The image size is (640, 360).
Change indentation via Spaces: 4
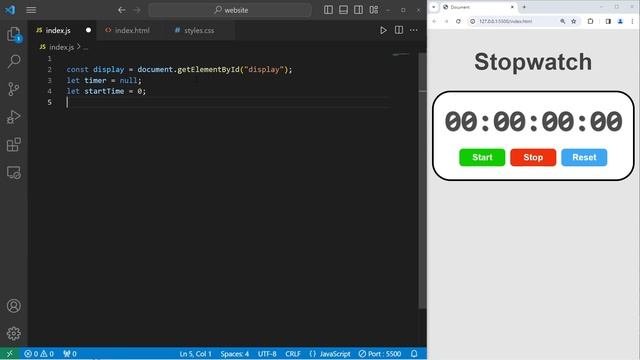tap(235, 353)
